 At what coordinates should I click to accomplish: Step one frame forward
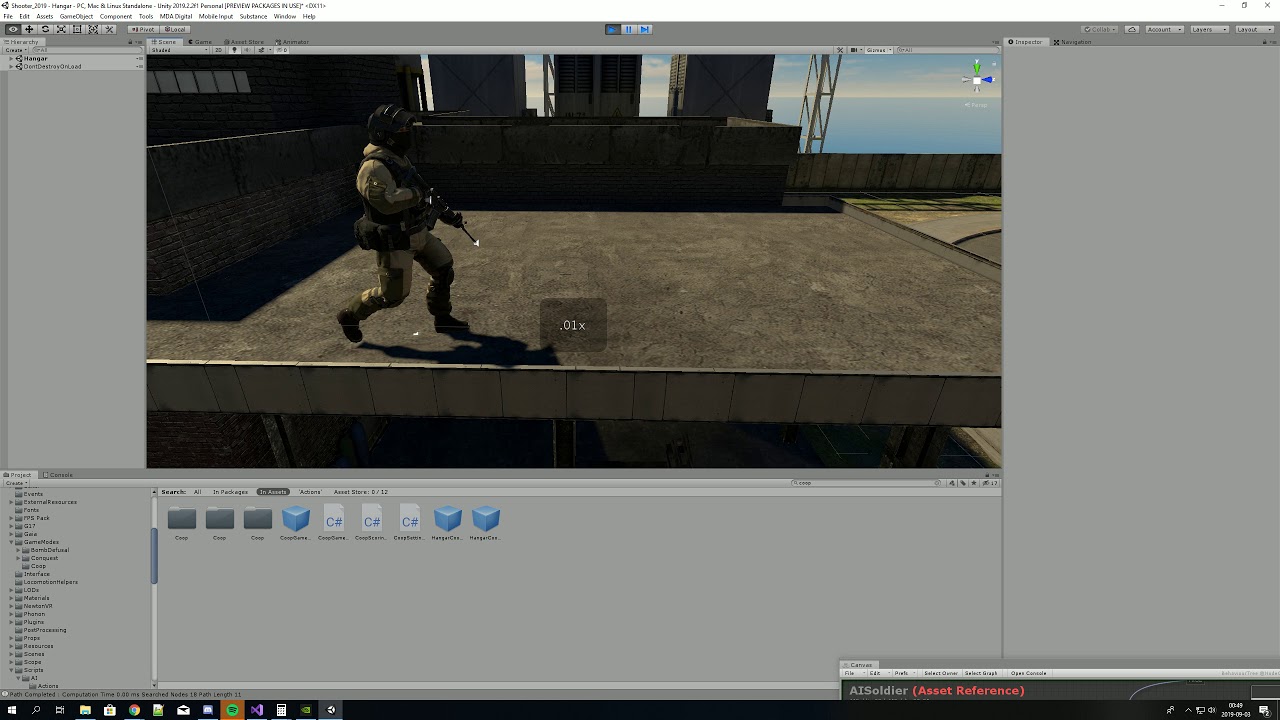tap(644, 29)
